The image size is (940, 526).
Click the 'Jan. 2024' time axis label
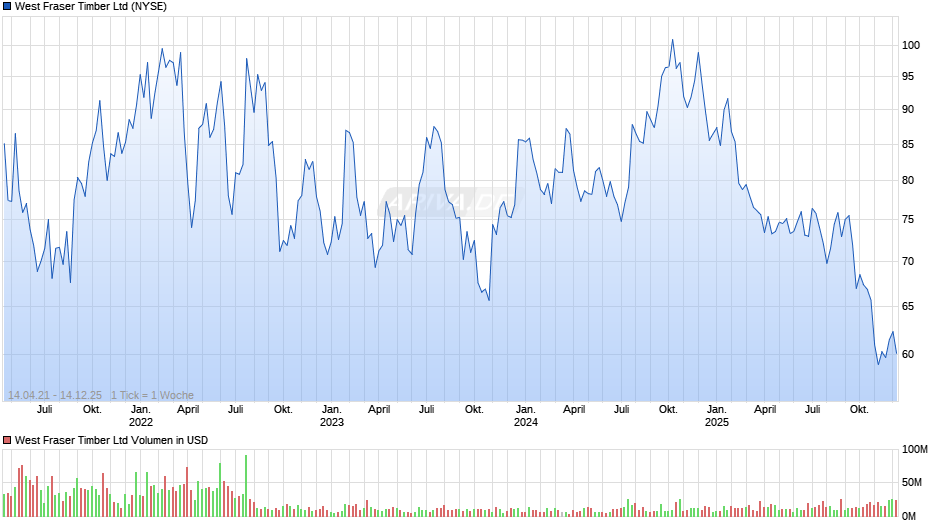[x=526, y=416]
